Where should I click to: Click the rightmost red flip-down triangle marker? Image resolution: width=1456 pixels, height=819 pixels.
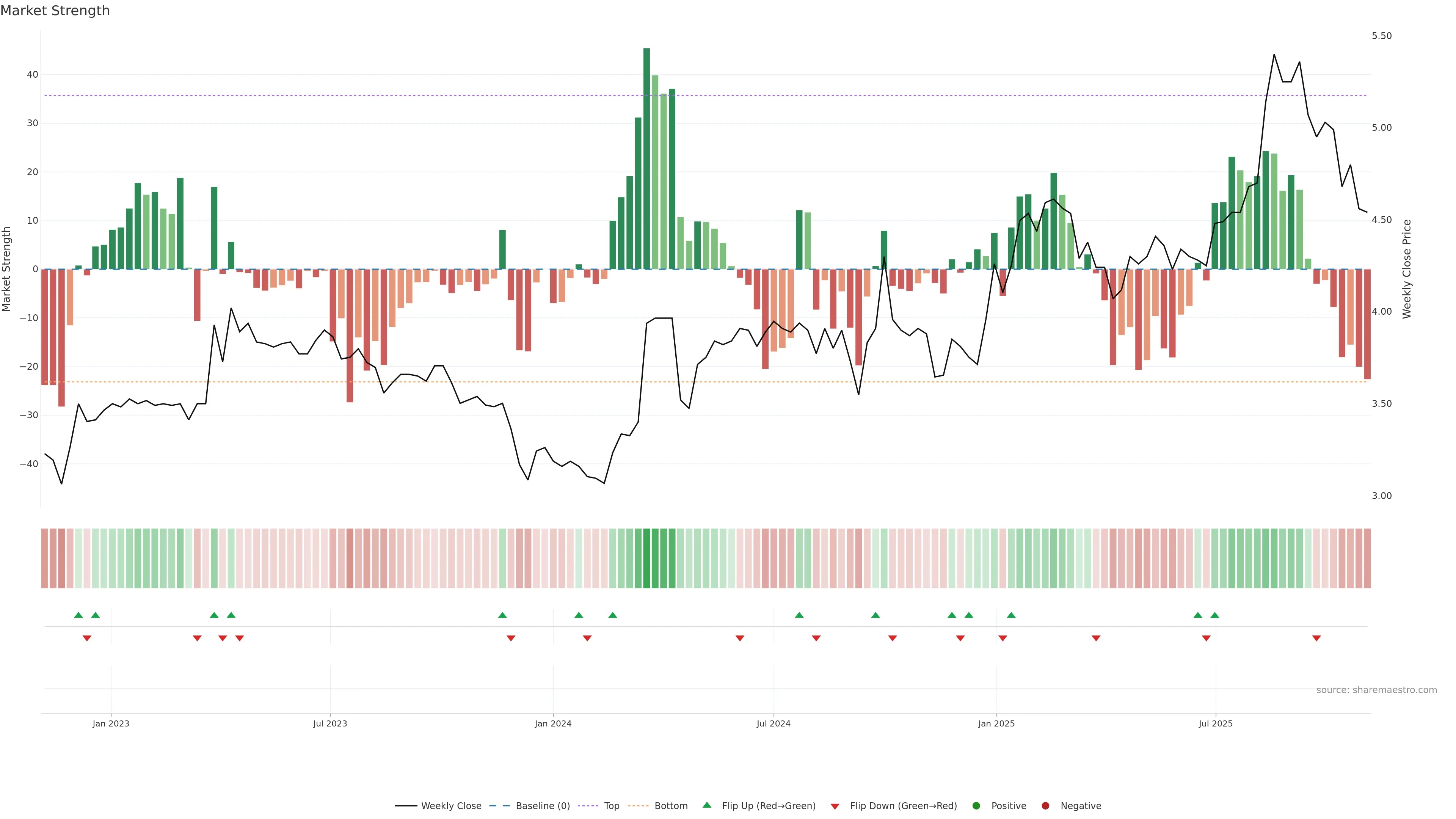click(1316, 638)
